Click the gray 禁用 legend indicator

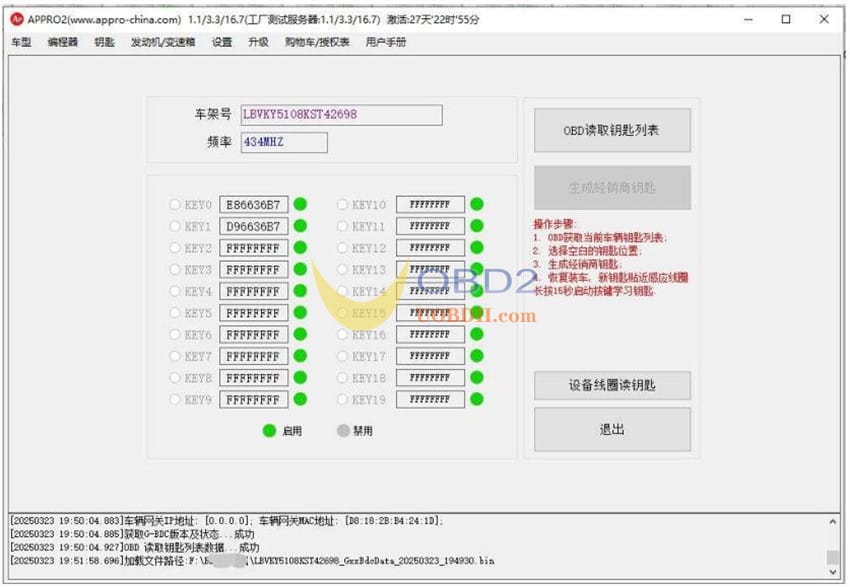tap(343, 431)
